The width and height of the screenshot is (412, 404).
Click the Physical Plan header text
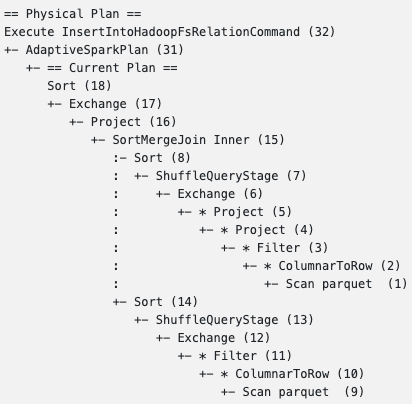coord(73,14)
